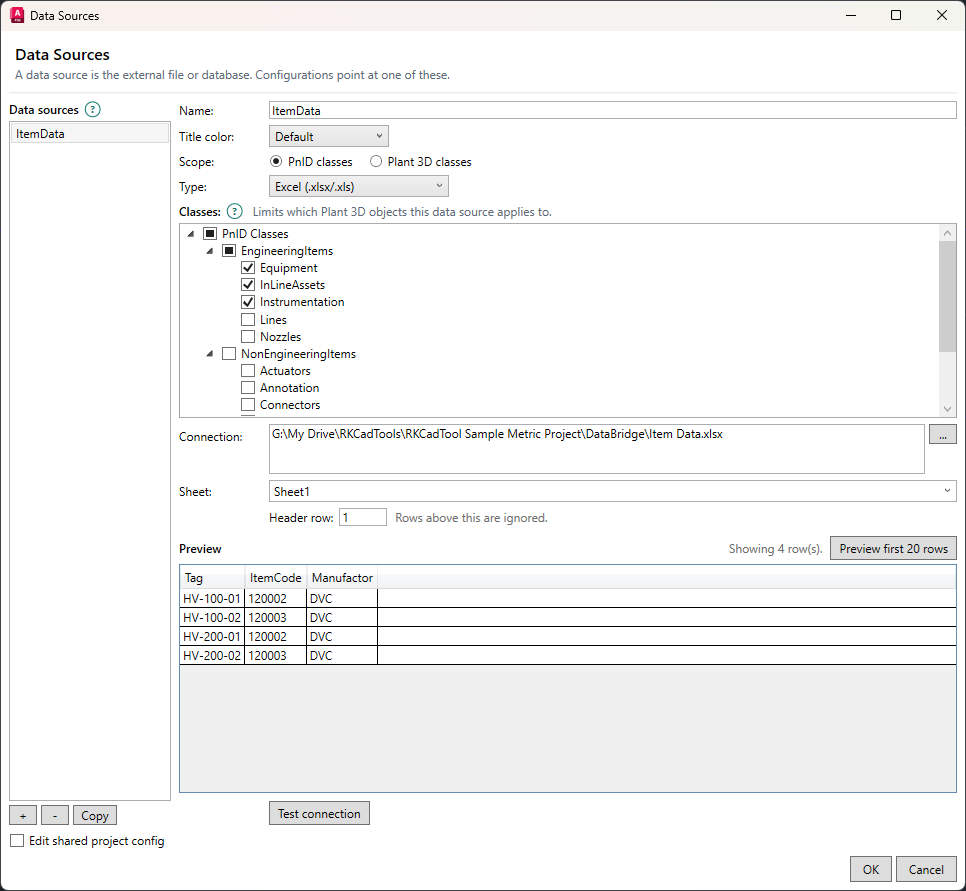966x891 pixels.
Task: Select ItemData in Data sources list
Action: click(x=89, y=134)
